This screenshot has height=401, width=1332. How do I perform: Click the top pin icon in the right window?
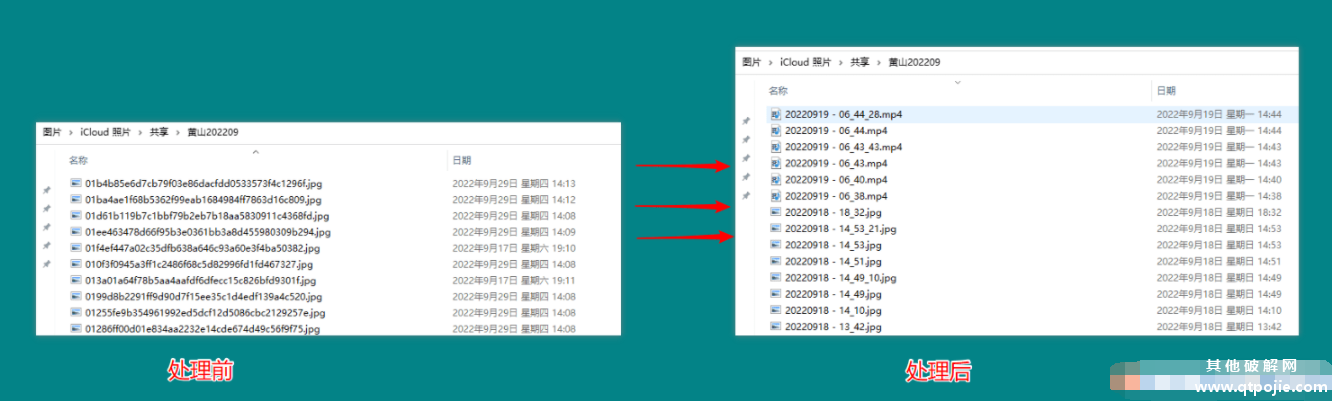745,121
